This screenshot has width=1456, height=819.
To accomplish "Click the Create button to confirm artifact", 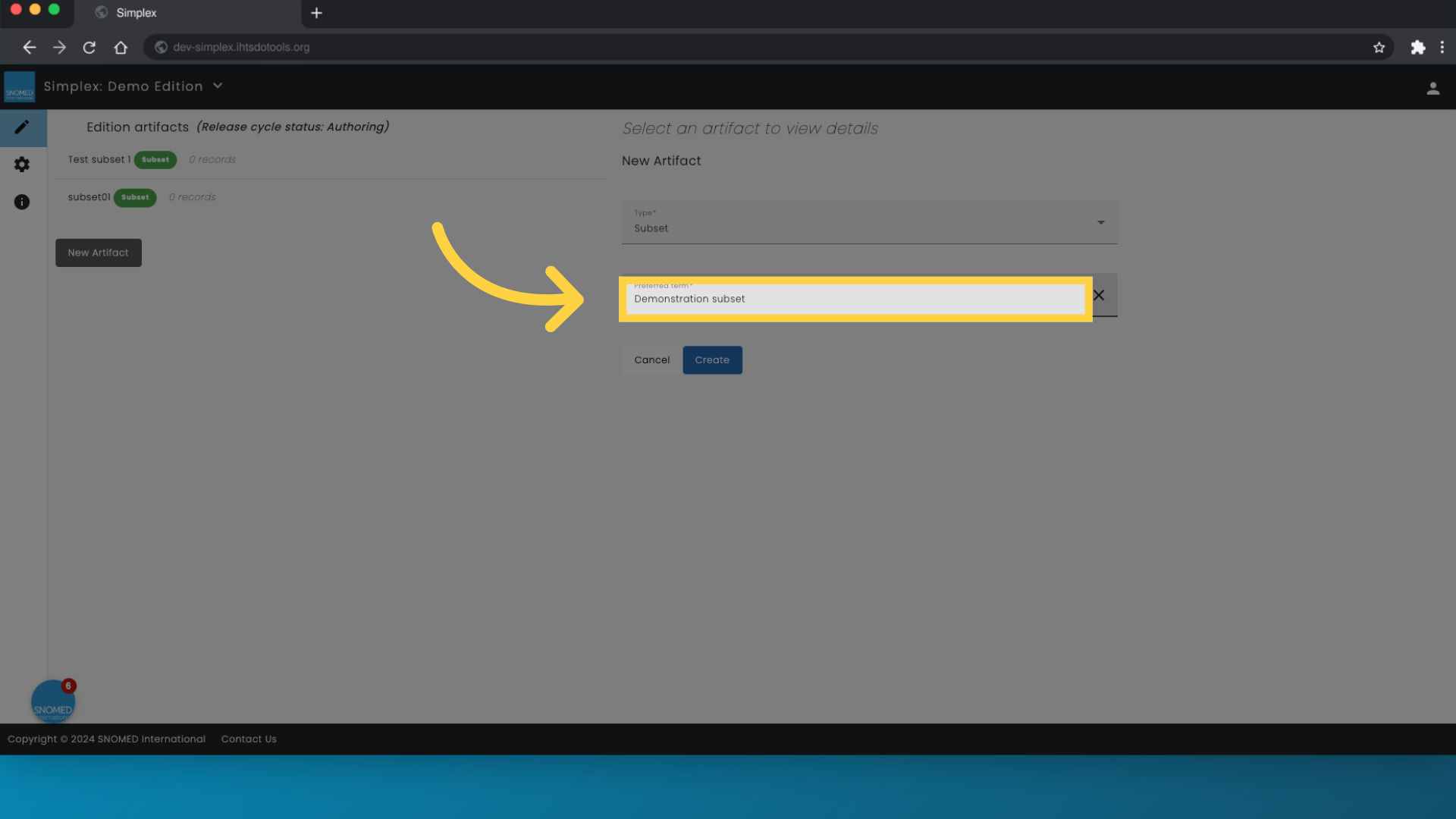I will pyautogui.click(x=712, y=360).
